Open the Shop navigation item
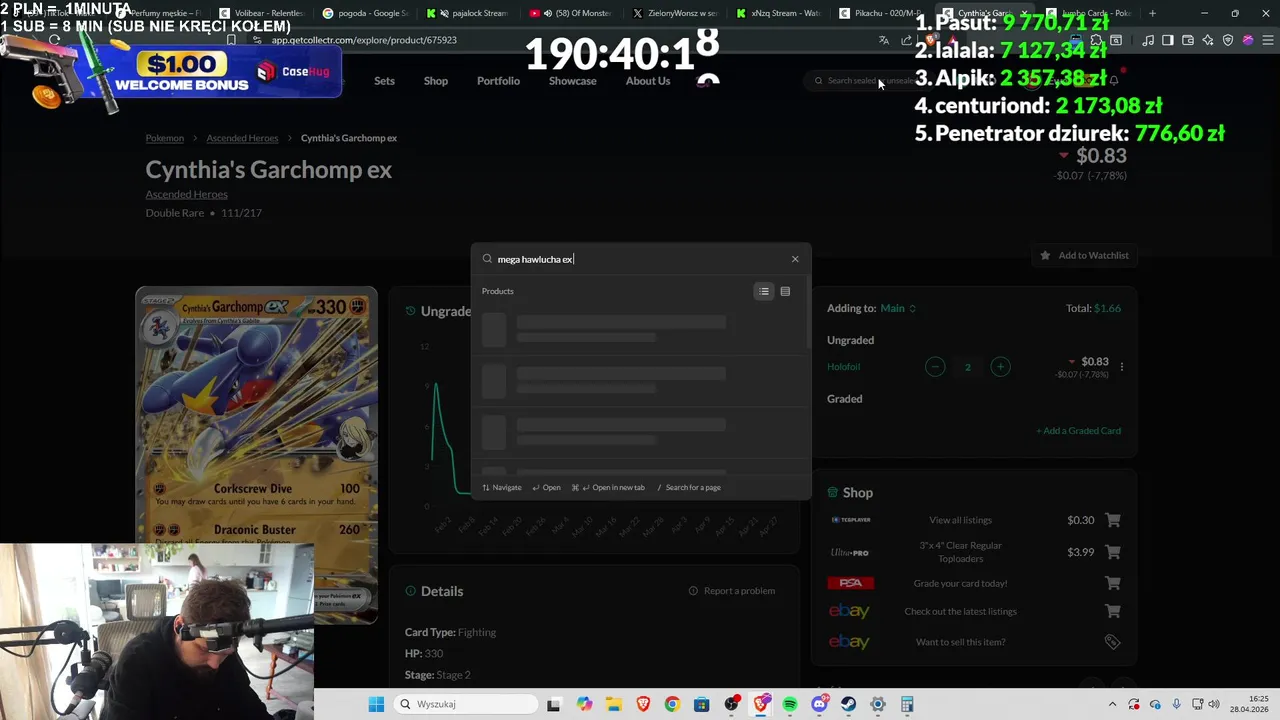The height and width of the screenshot is (720, 1280). click(436, 81)
